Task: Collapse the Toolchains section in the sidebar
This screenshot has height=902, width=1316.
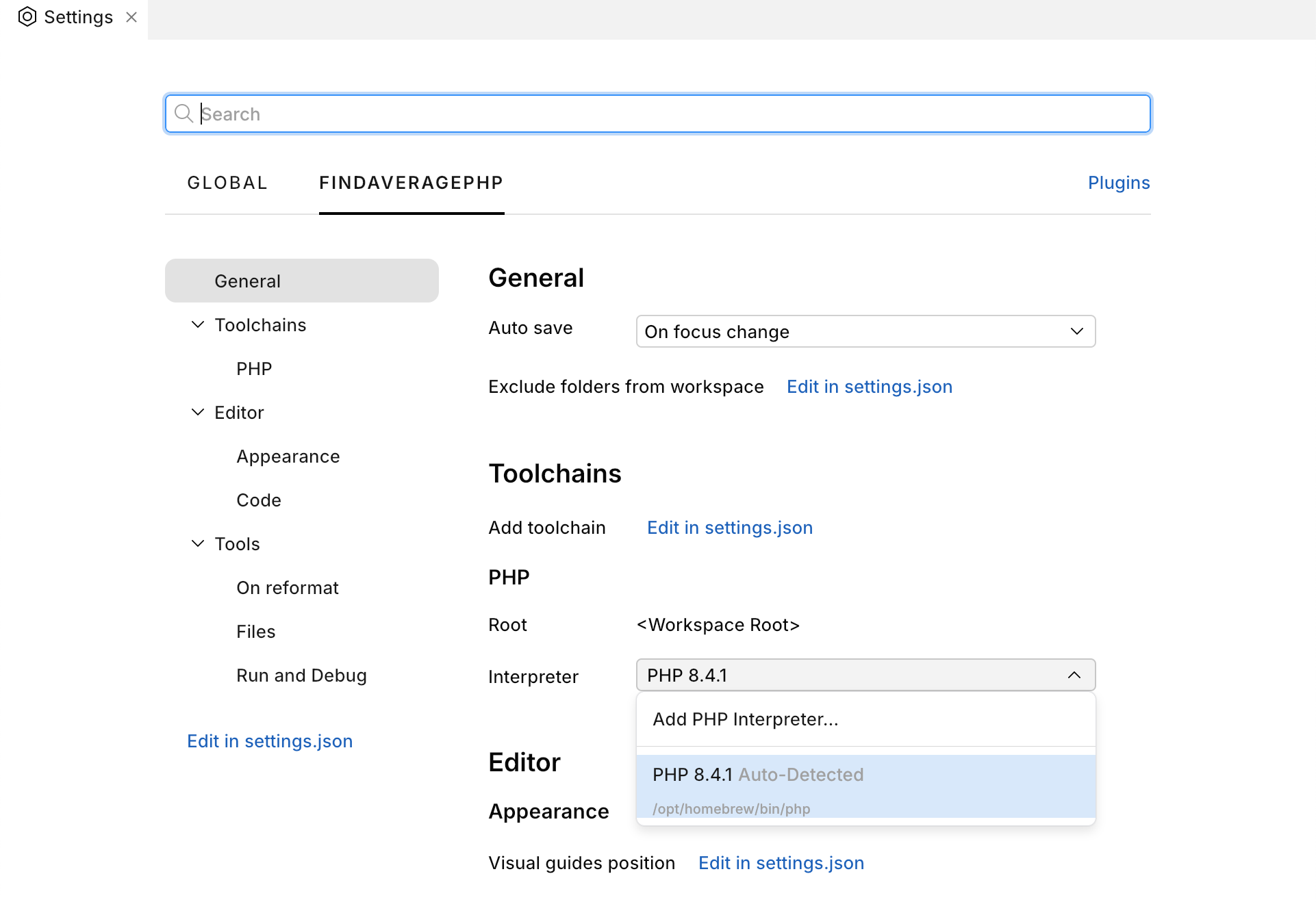Action: click(x=197, y=324)
